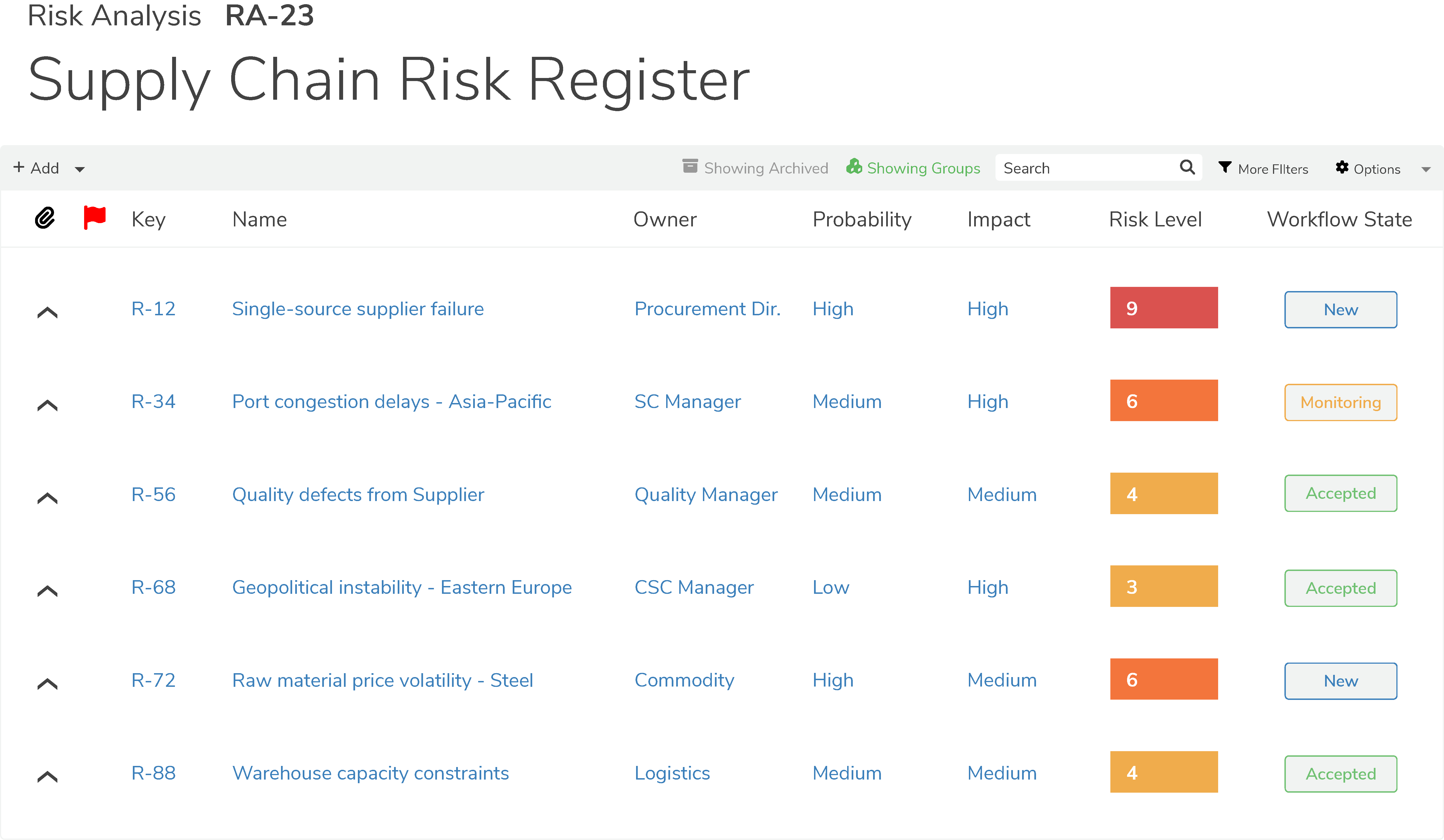Toggle Showing Archived filter
Screen dimensions: 1444x840
(766, 169)
